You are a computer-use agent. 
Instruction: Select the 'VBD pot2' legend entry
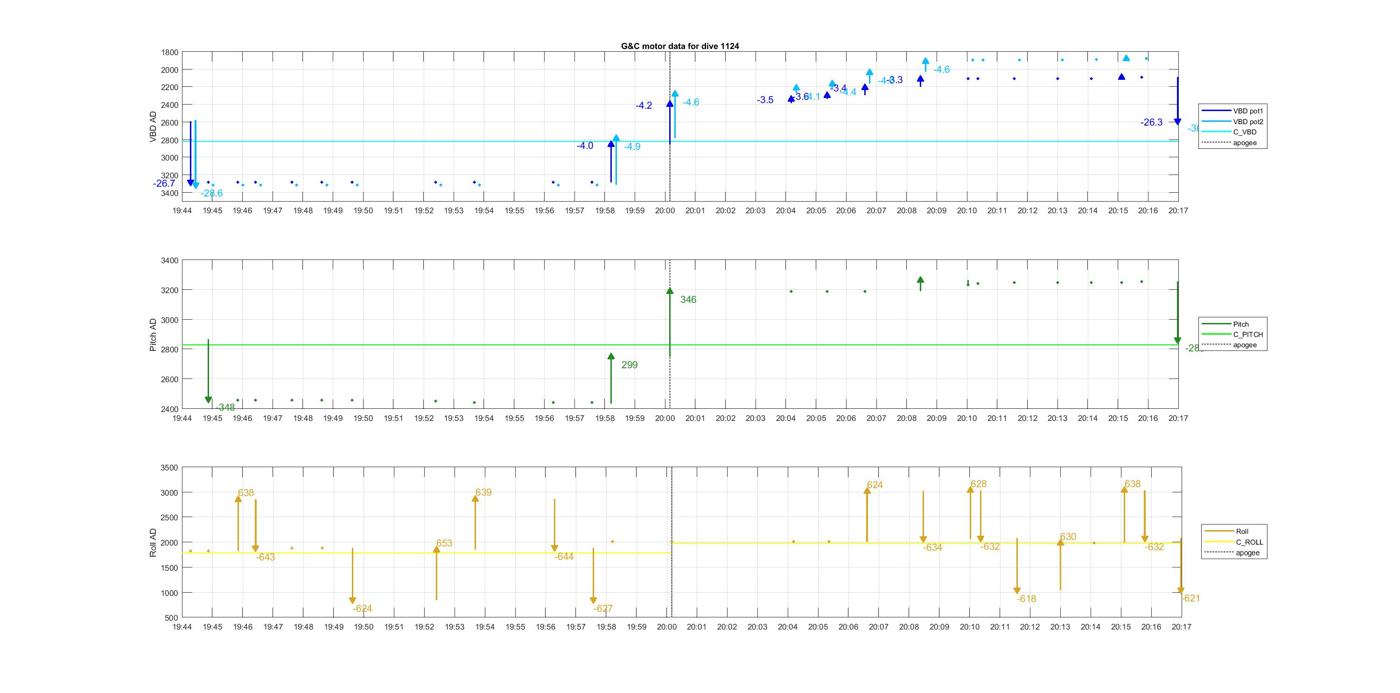[1231, 121]
